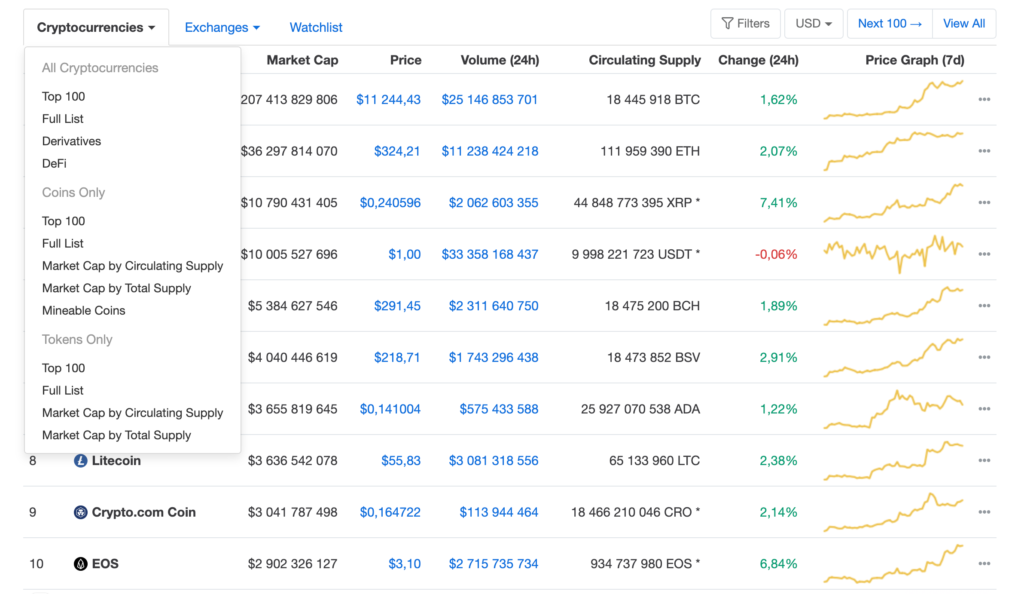Image resolution: width=1024 pixels, height=594 pixels.
Task: Sort by Market Cap column header
Action: (x=302, y=60)
